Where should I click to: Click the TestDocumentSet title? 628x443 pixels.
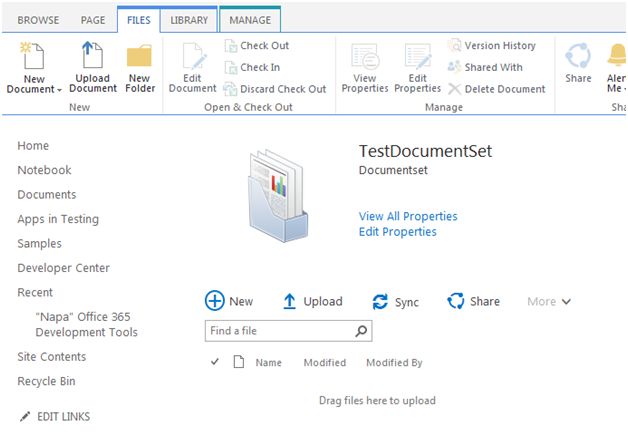click(x=425, y=151)
